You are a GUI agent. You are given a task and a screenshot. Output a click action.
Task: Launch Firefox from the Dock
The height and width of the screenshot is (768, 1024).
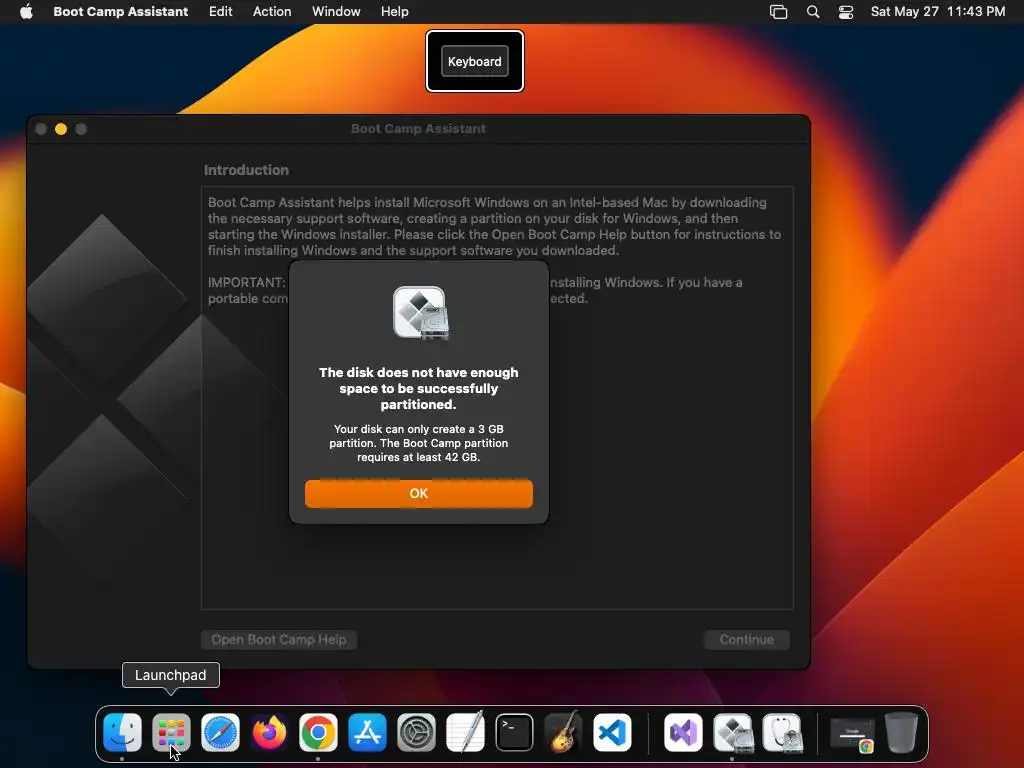point(269,732)
